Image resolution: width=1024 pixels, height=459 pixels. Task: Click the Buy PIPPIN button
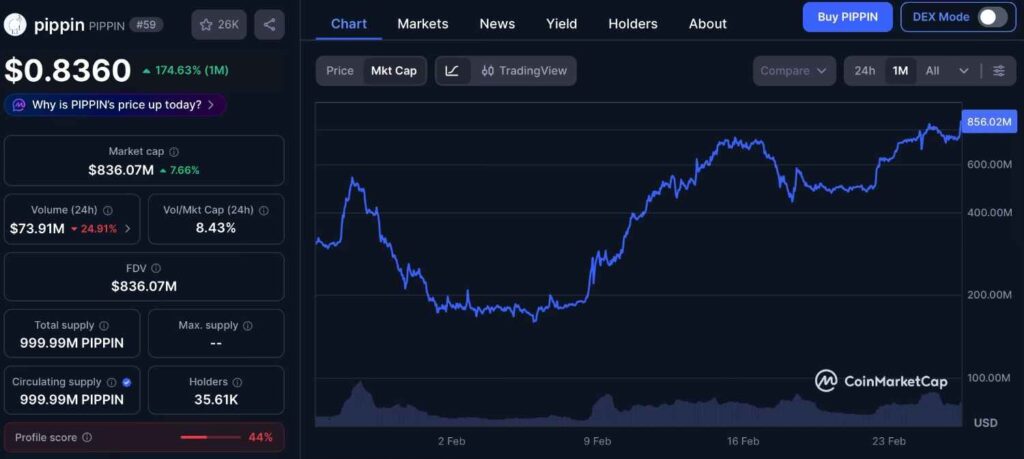click(x=847, y=17)
